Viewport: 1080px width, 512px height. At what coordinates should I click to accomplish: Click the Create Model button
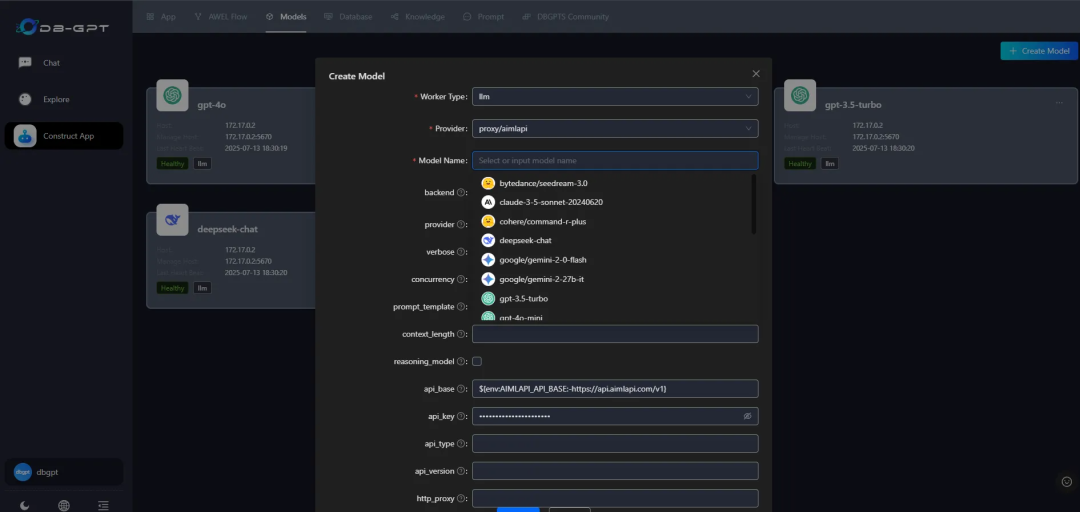click(x=1039, y=51)
